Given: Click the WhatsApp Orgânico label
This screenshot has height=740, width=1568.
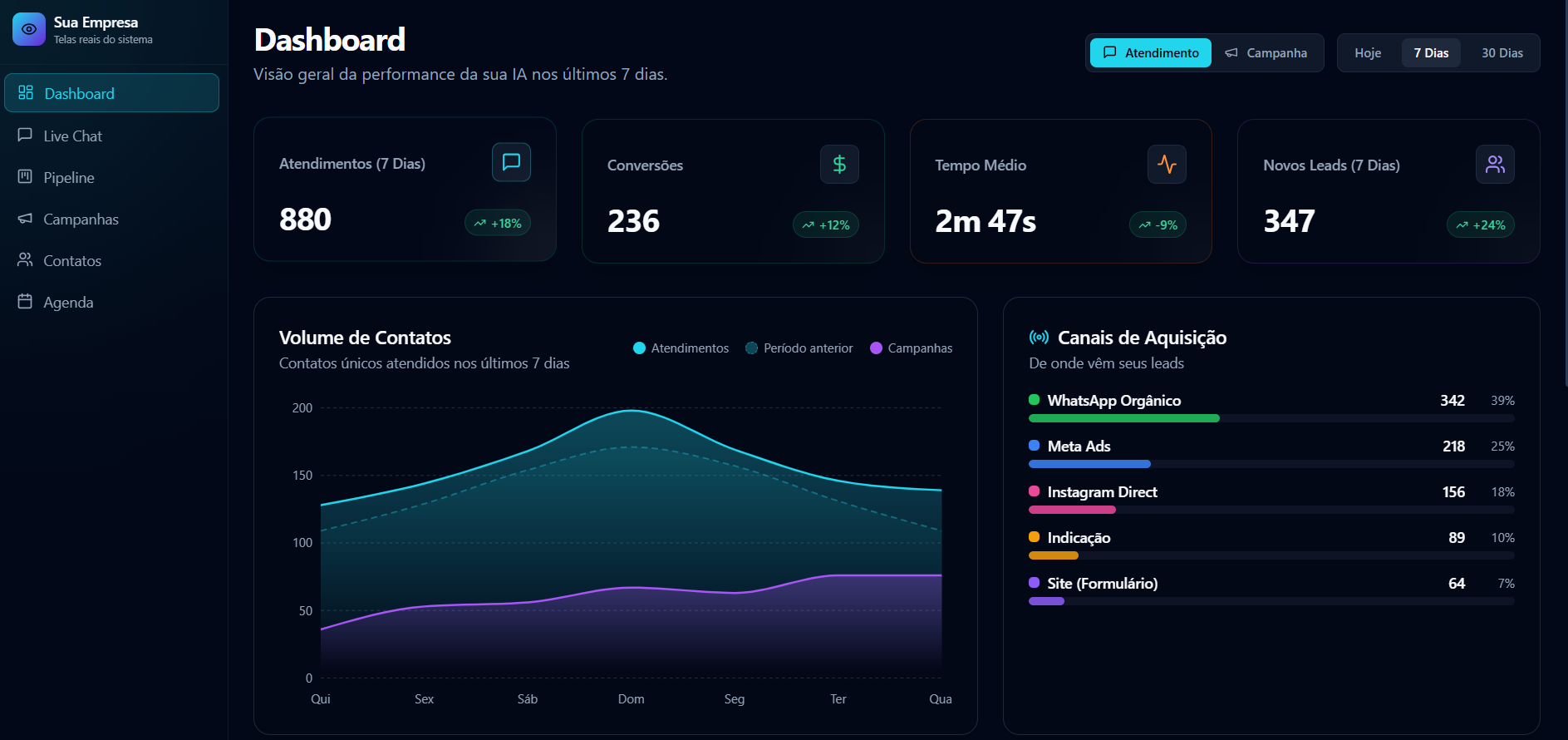Looking at the screenshot, I should point(1113,401).
